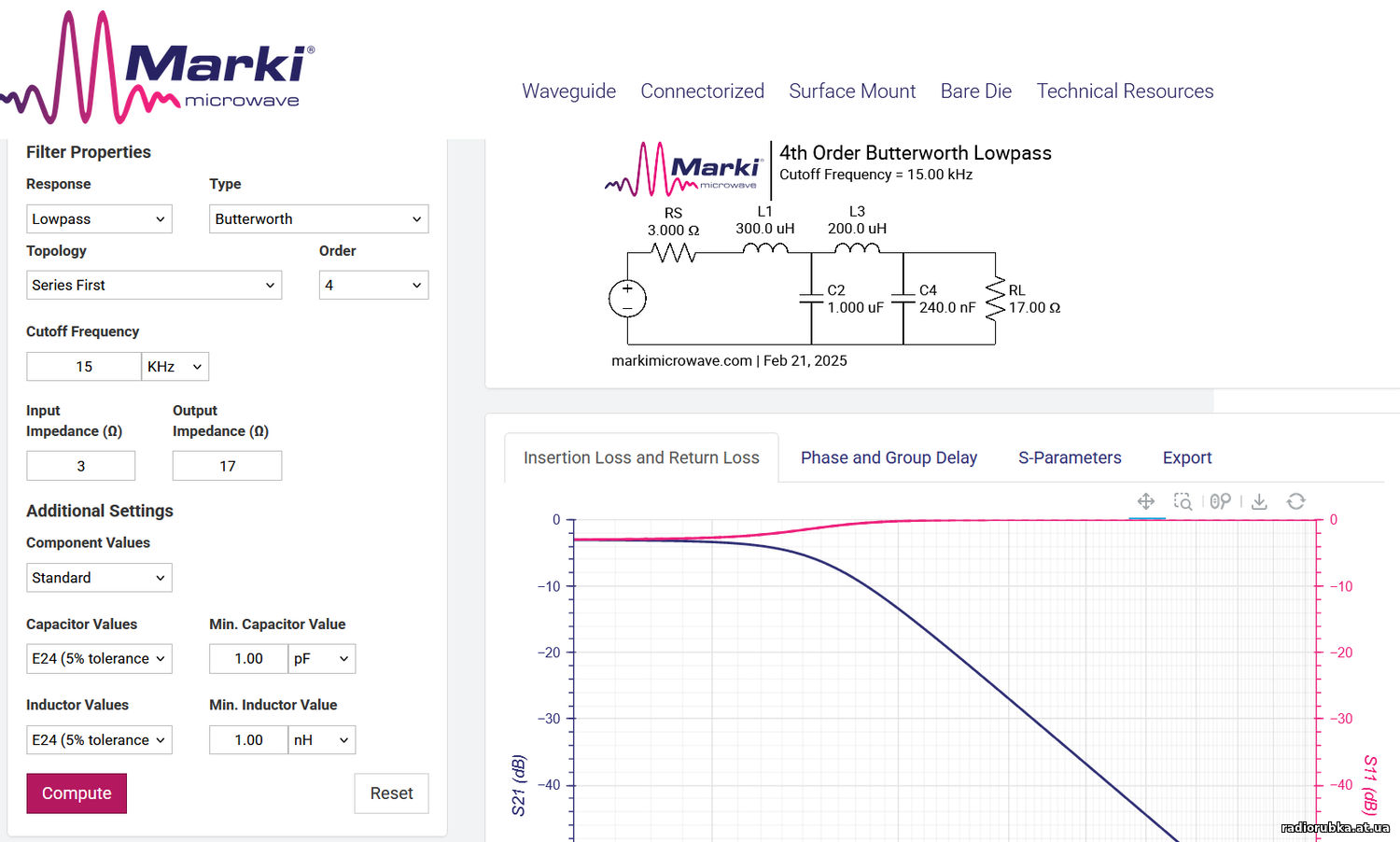Open the Inductor Values E24 dropdown
This screenshot has width=1400, height=842.
pos(99,739)
